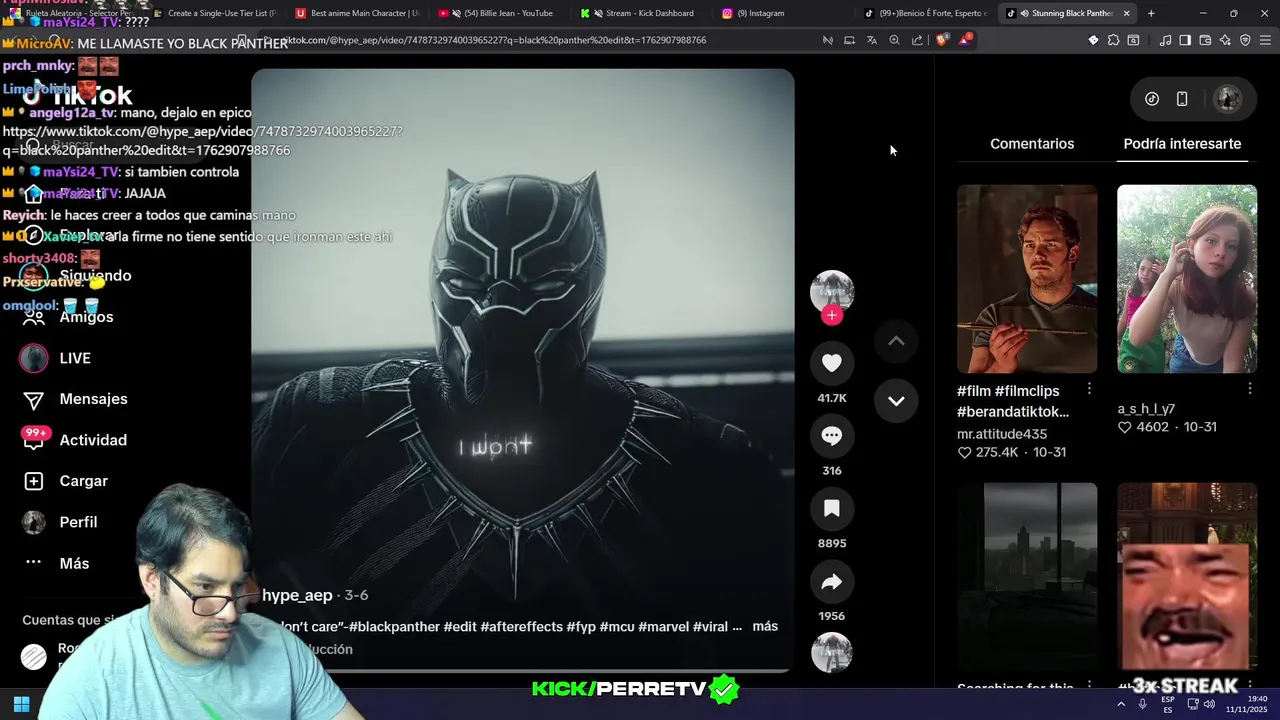
Task: Open a new browser tab with plus button
Action: click(1151, 13)
